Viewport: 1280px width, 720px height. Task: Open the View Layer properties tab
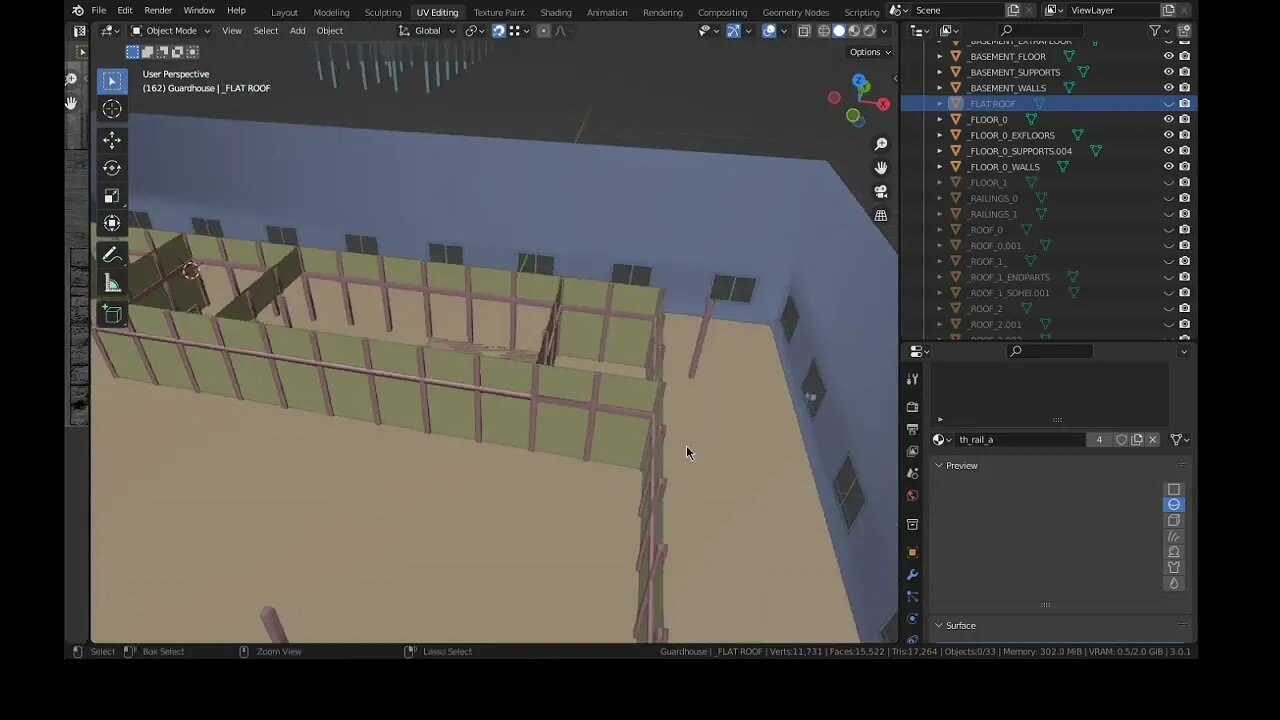(x=912, y=451)
